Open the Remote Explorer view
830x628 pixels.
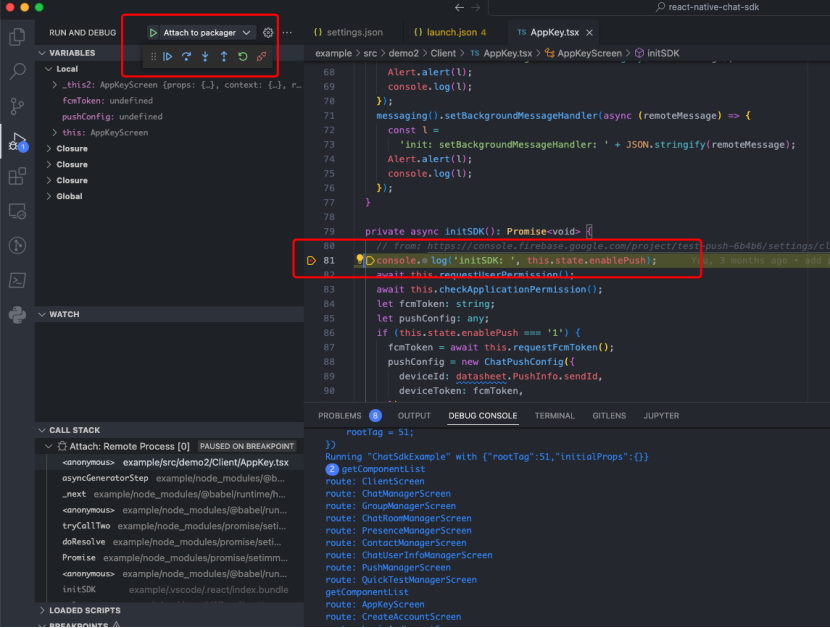pos(17,211)
